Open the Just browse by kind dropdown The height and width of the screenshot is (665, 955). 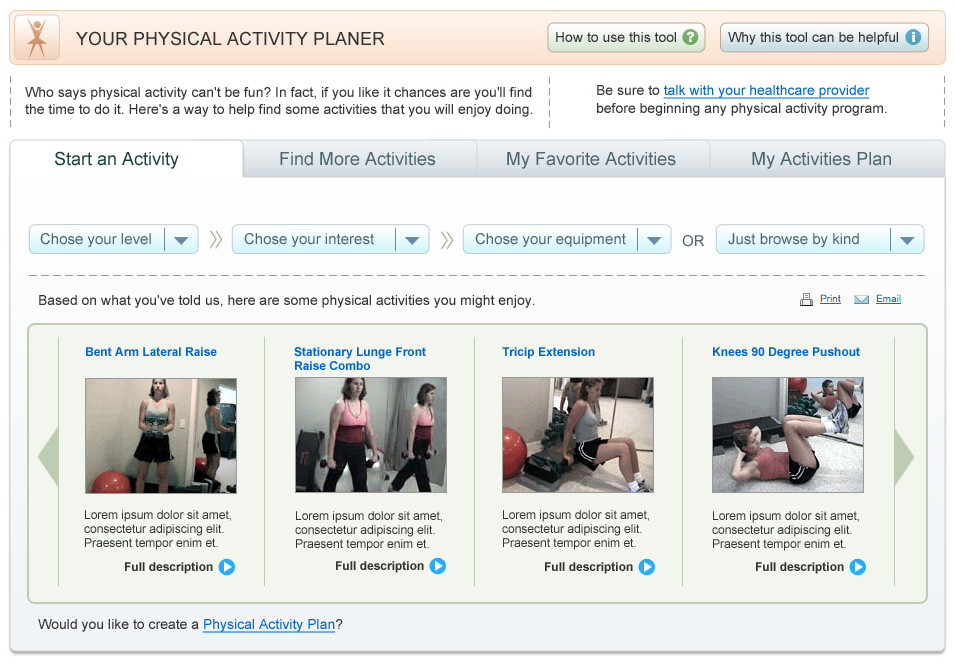[x=906, y=240]
